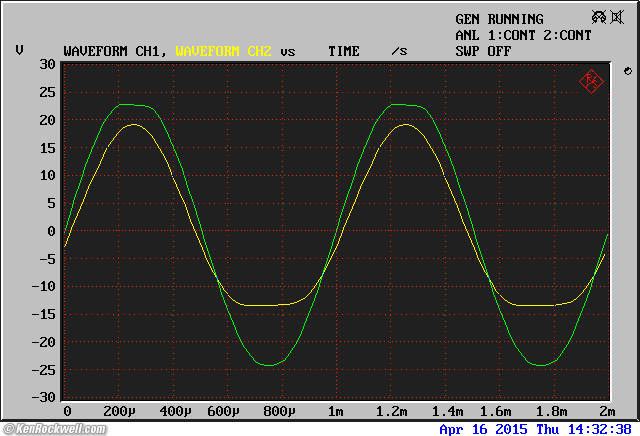Click the 30 value on the voltage axis
Screen dimensions: 640x436
[x=47, y=65]
